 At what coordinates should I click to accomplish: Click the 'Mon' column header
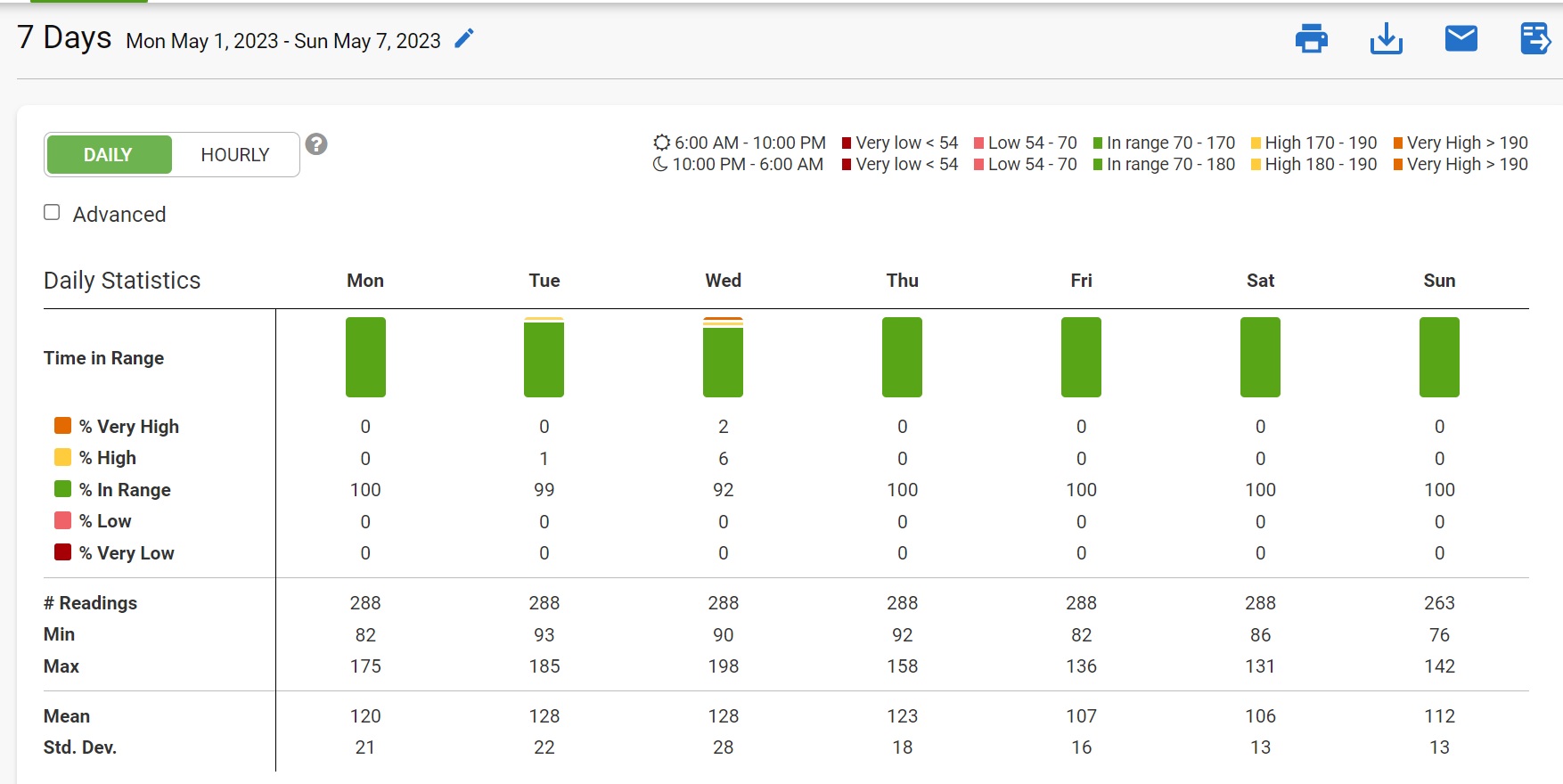click(365, 281)
